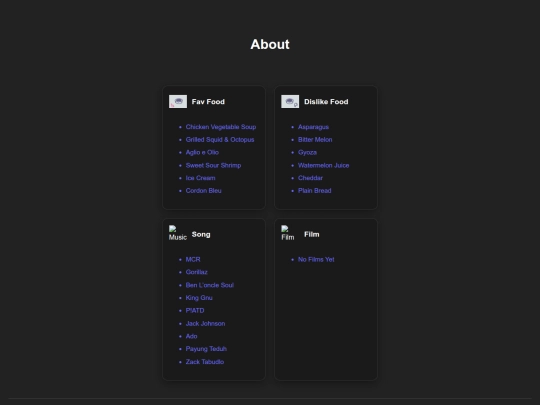Select the Song card title
Image resolution: width=540 pixels, height=405 pixels.
coord(201,234)
